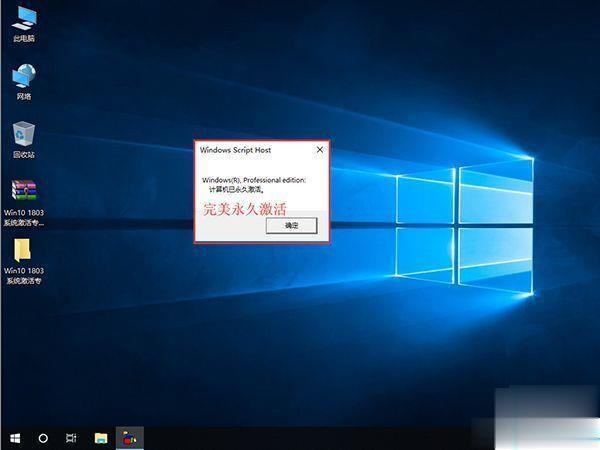
Task: Select the Win10 1803 WinRAR archive icon
Action: click(x=24, y=203)
